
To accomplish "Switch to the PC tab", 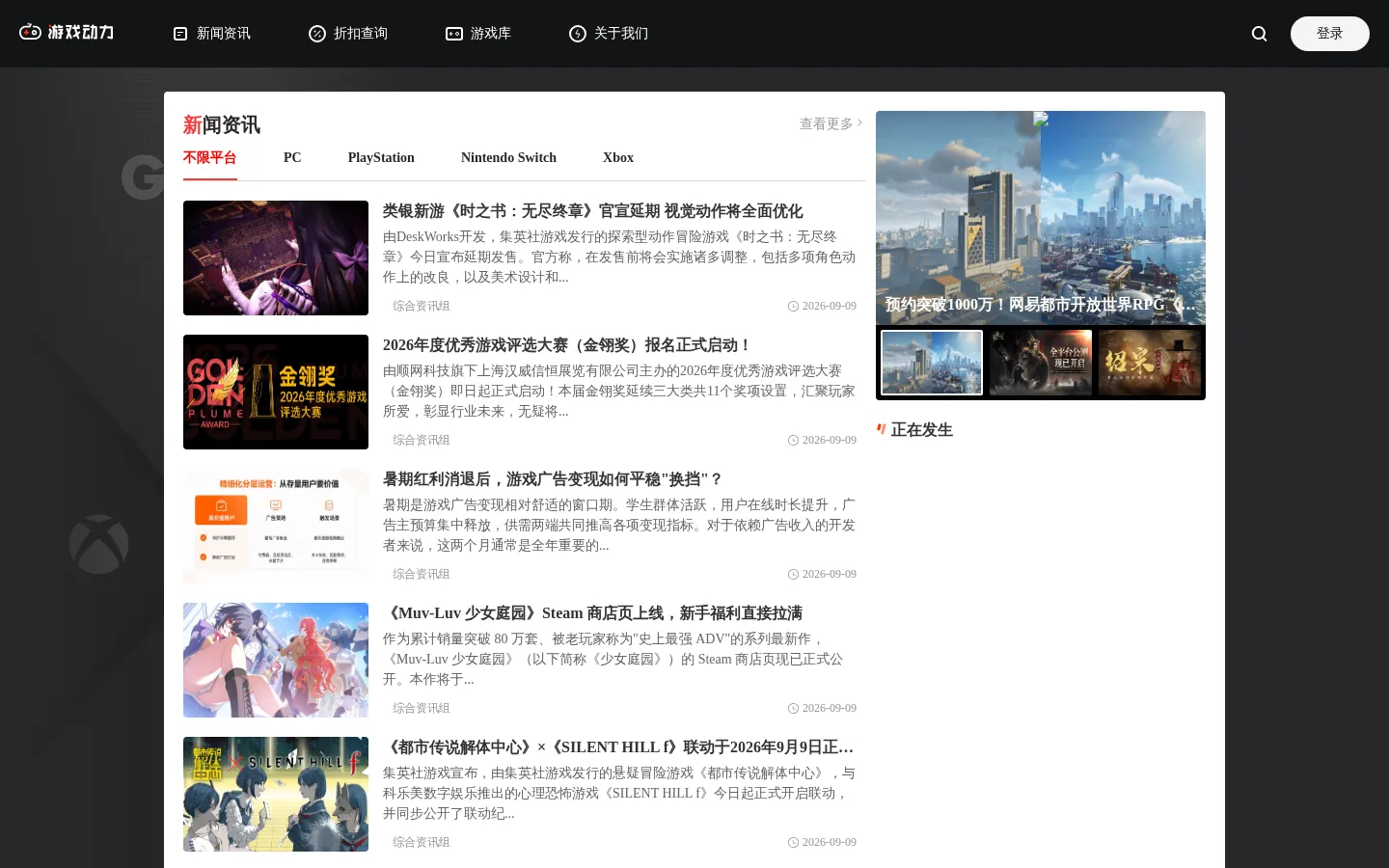I will [292, 158].
